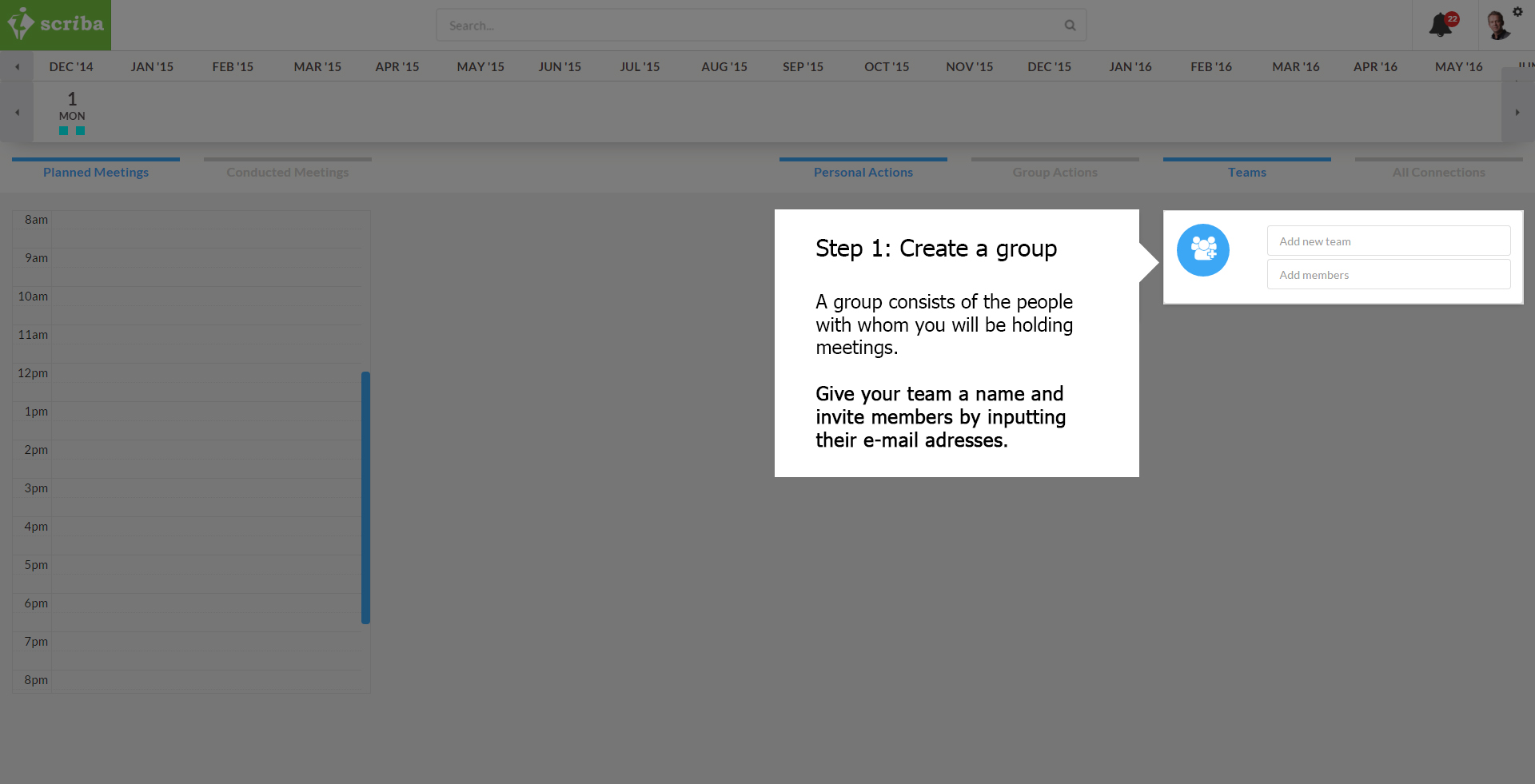Click the Scriba logo
The width and height of the screenshot is (1535, 784).
click(55, 24)
